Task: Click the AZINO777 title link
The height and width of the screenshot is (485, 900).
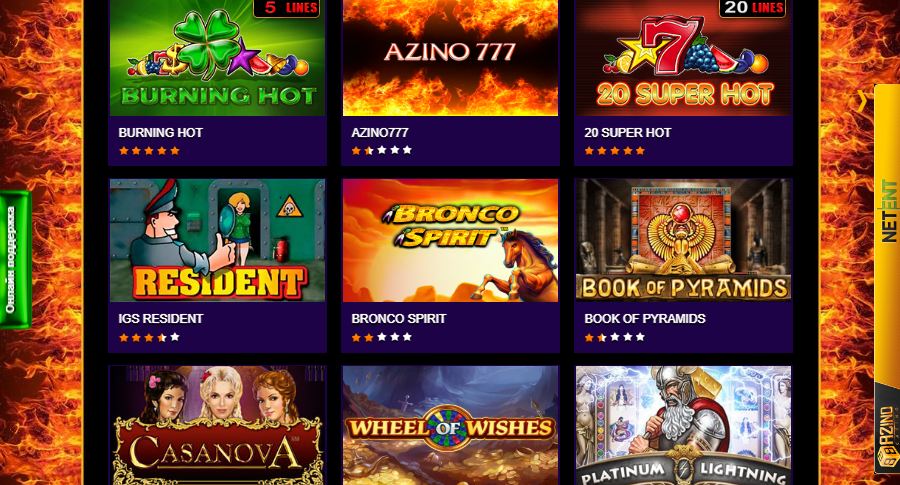Action: tap(379, 133)
